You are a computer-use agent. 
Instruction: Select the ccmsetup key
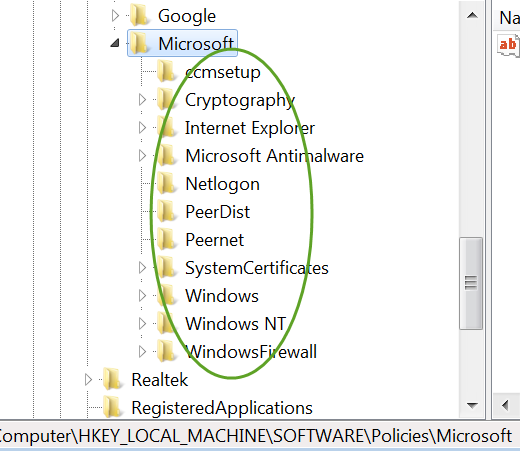point(223,72)
